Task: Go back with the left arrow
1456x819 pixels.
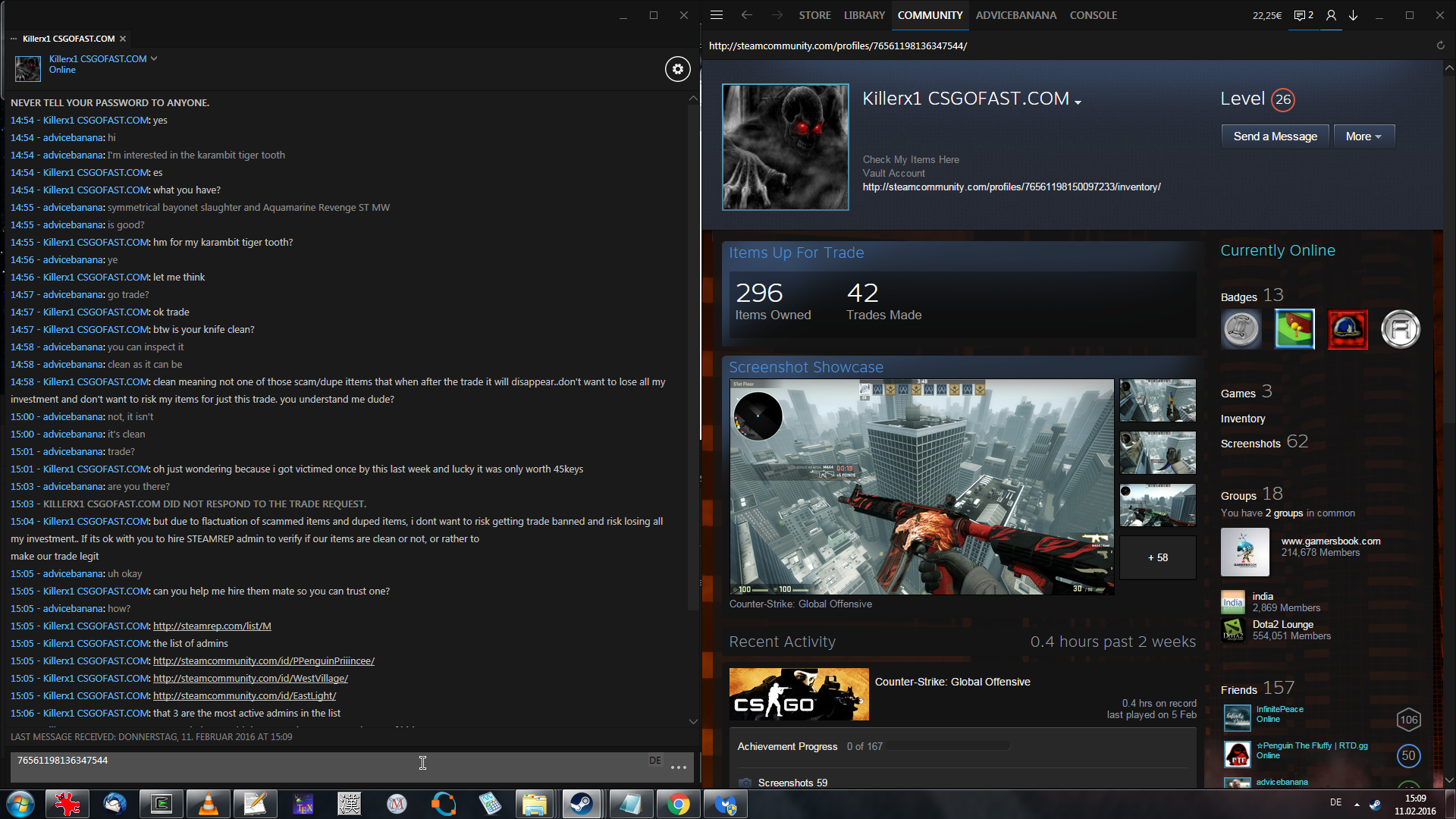Action: pyautogui.click(x=746, y=15)
